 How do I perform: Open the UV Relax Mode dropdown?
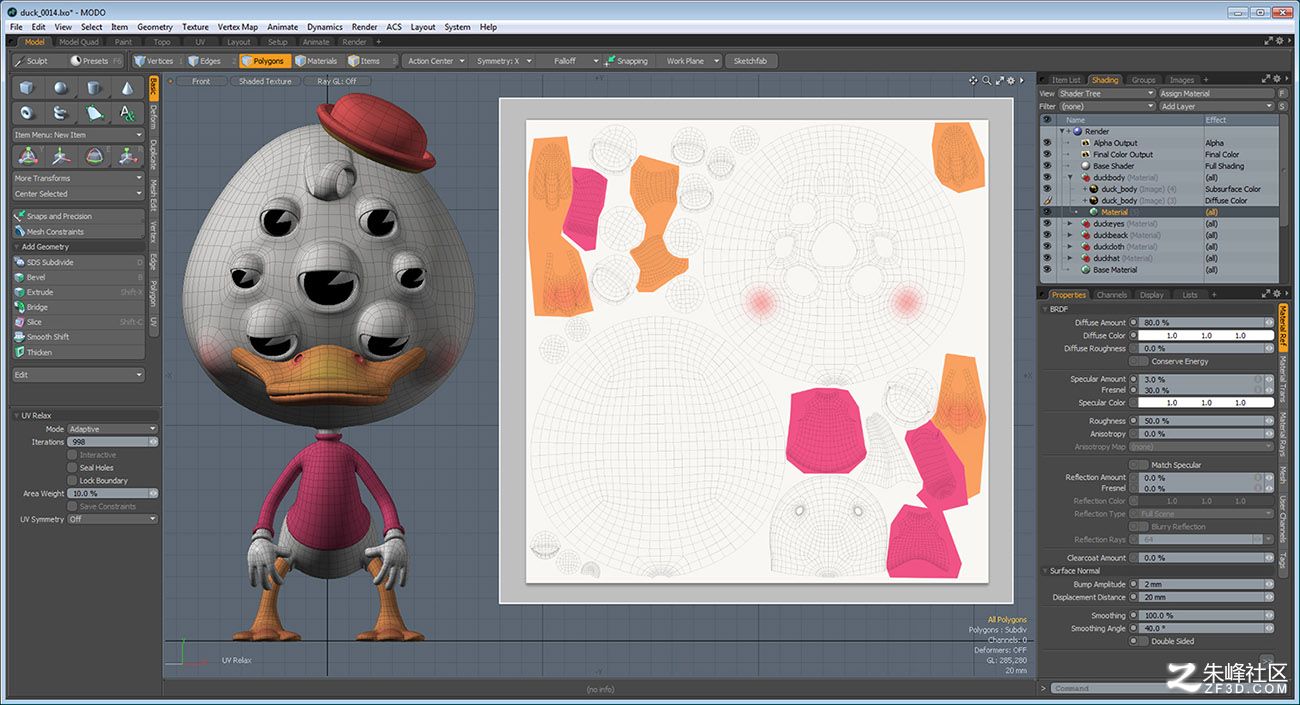[112, 429]
